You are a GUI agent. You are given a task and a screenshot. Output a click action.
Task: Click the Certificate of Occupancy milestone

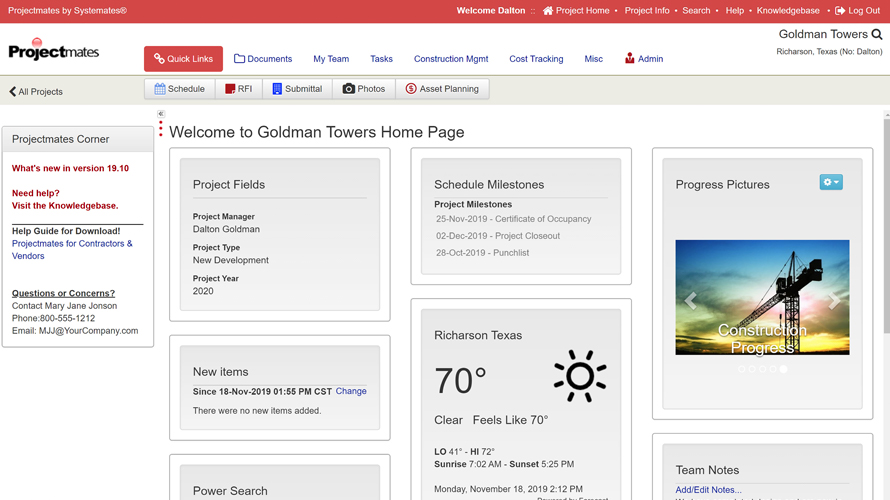(x=514, y=219)
